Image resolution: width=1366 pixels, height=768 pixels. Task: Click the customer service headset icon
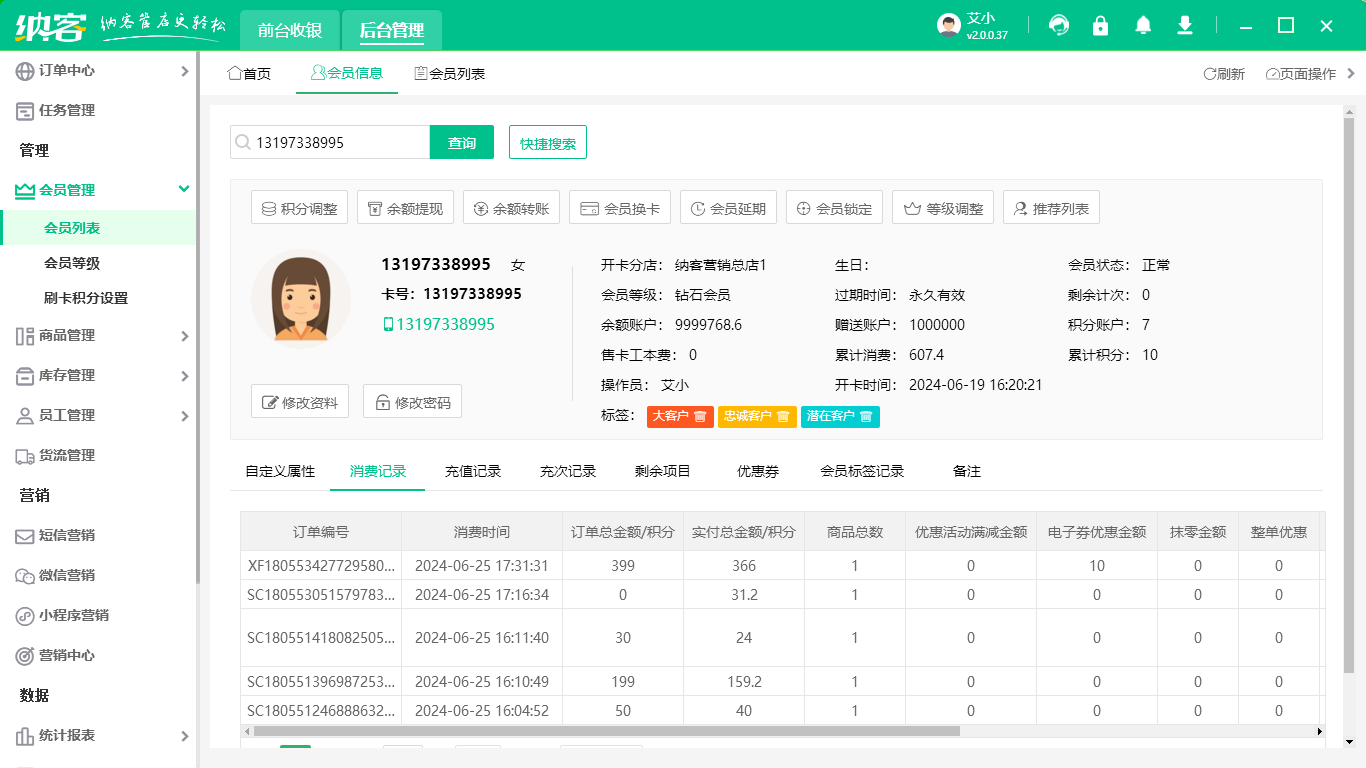(1059, 26)
